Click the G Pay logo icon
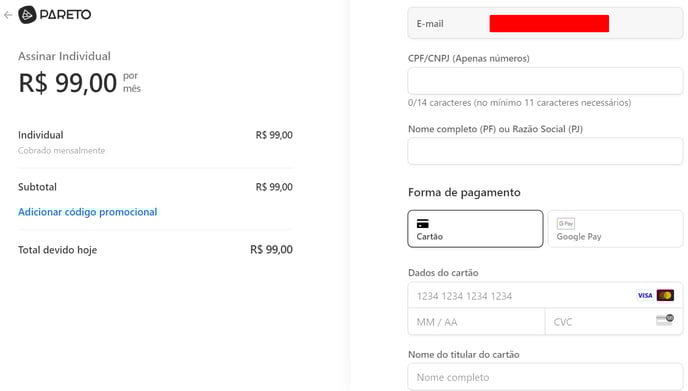The width and height of the screenshot is (688, 391). [x=566, y=223]
